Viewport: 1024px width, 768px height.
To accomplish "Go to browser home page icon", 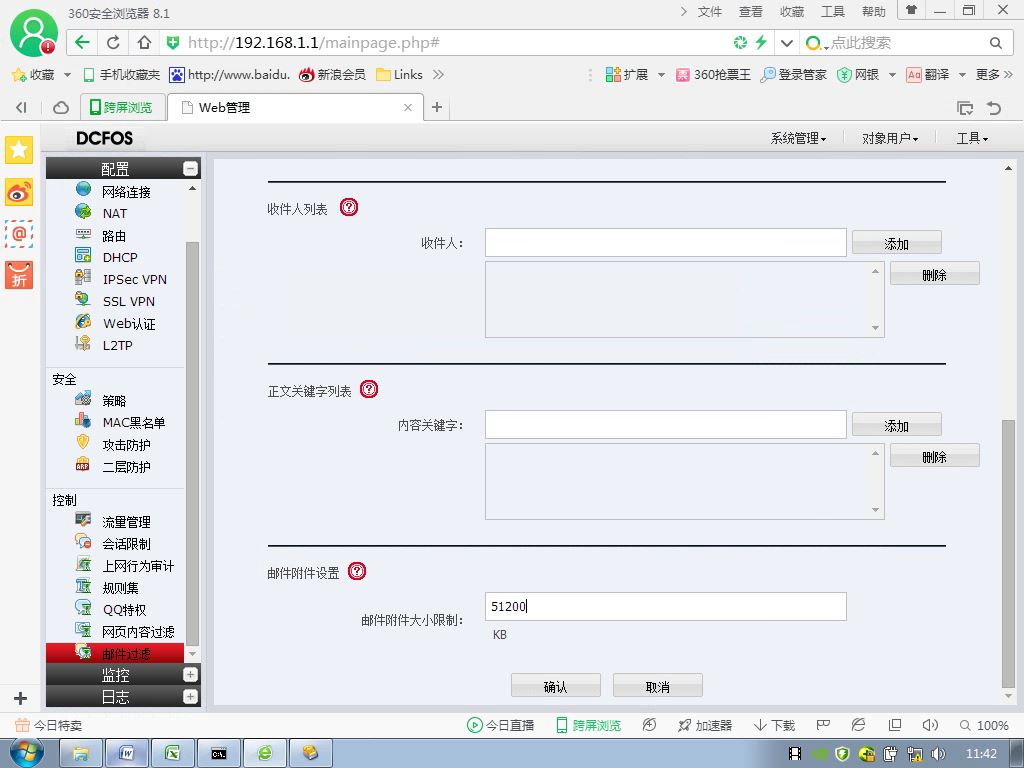I will pos(144,42).
